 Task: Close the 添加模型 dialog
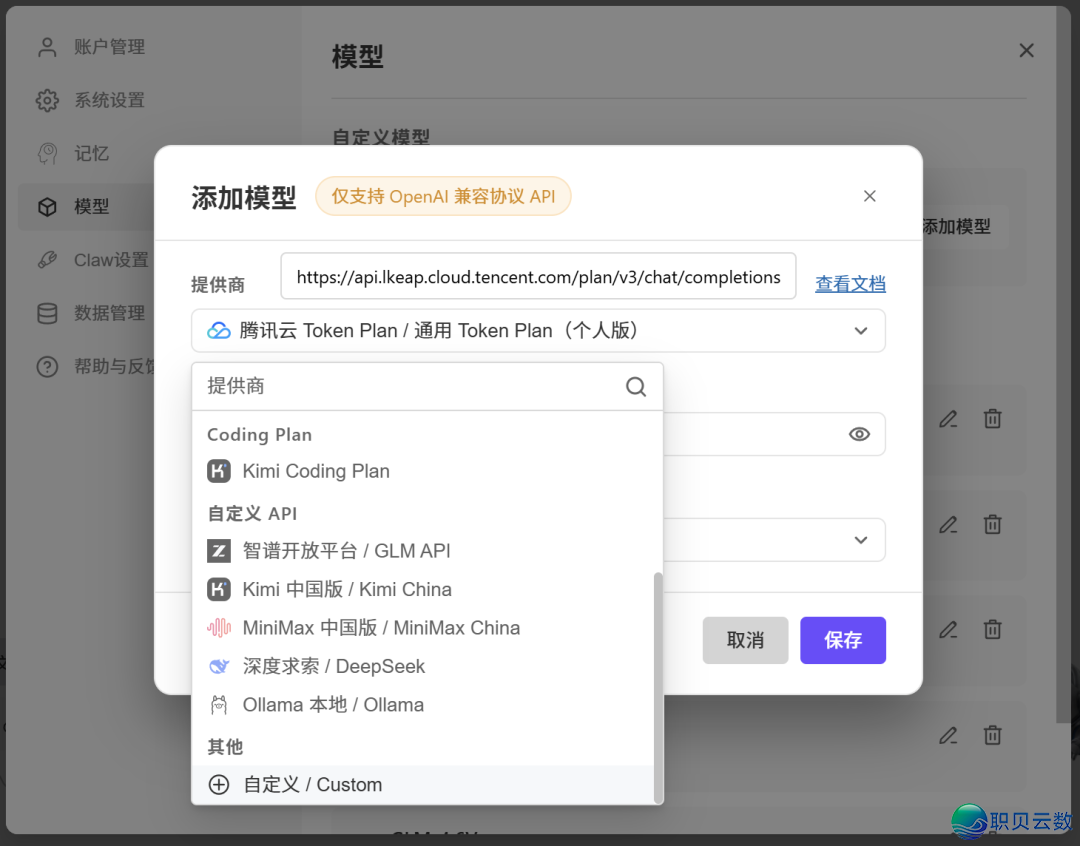coord(869,196)
